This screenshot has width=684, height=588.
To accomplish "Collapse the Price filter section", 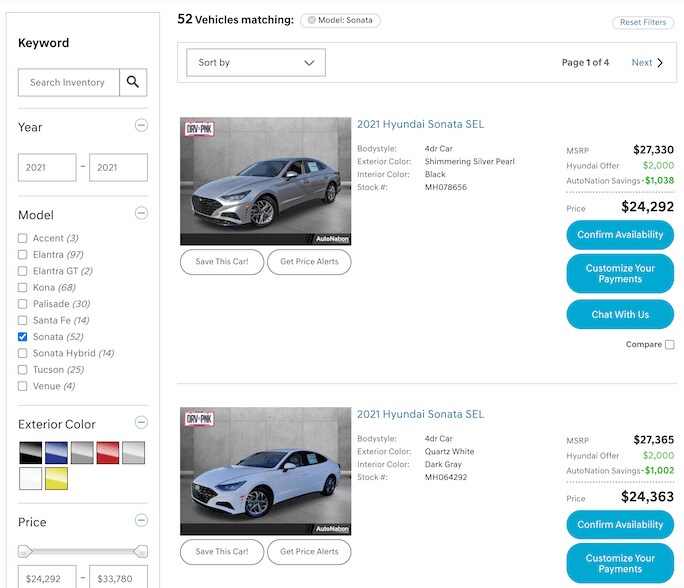I will pos(141,520).
